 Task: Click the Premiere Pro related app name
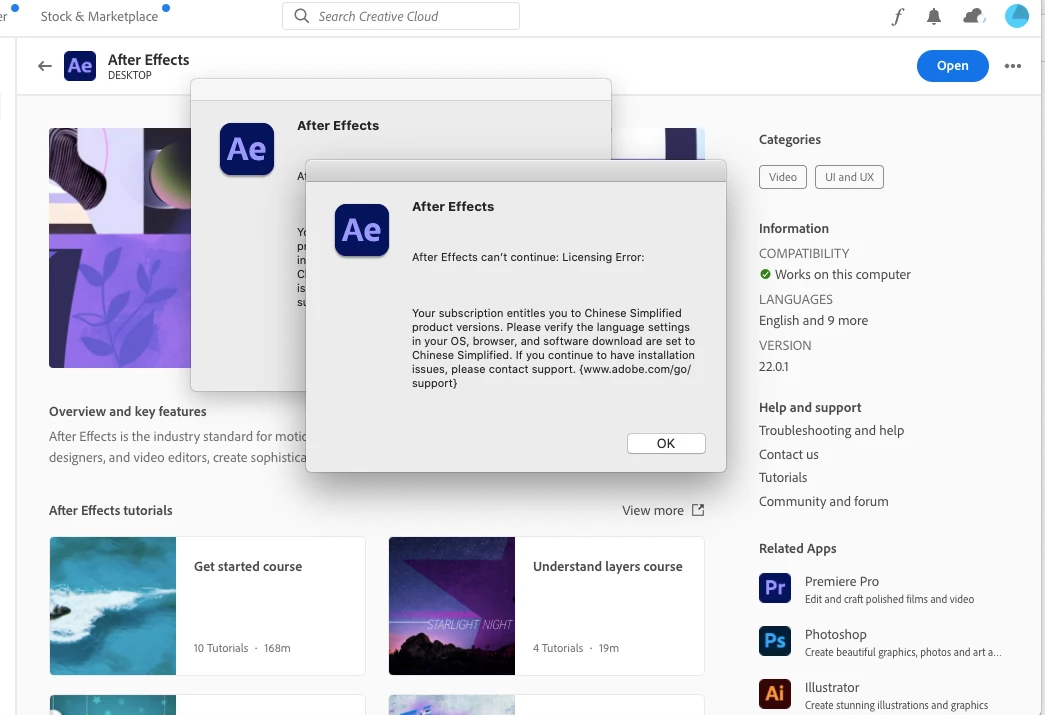pos(841,581)
